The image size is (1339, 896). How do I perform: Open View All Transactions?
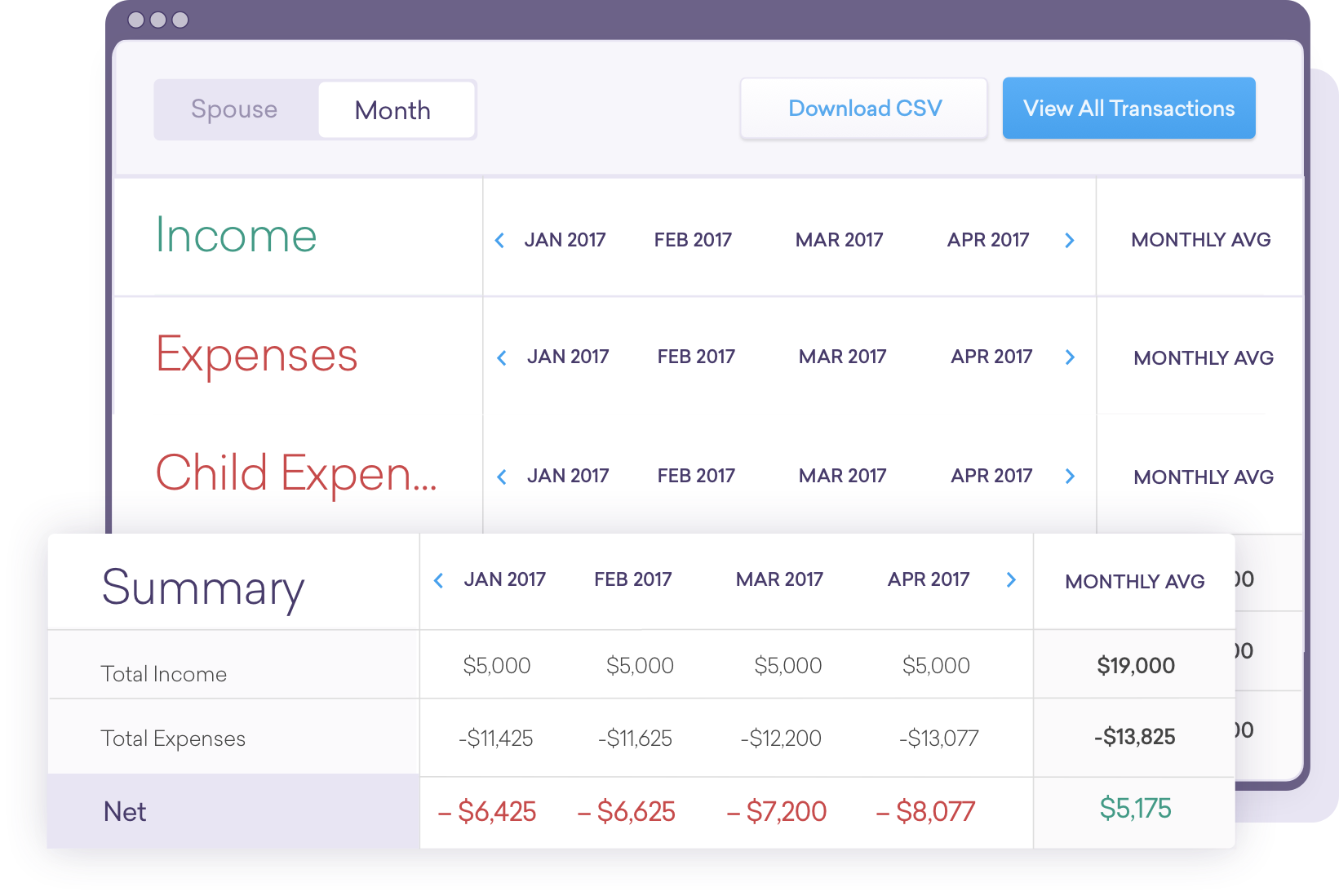[x=1128, y=109]
